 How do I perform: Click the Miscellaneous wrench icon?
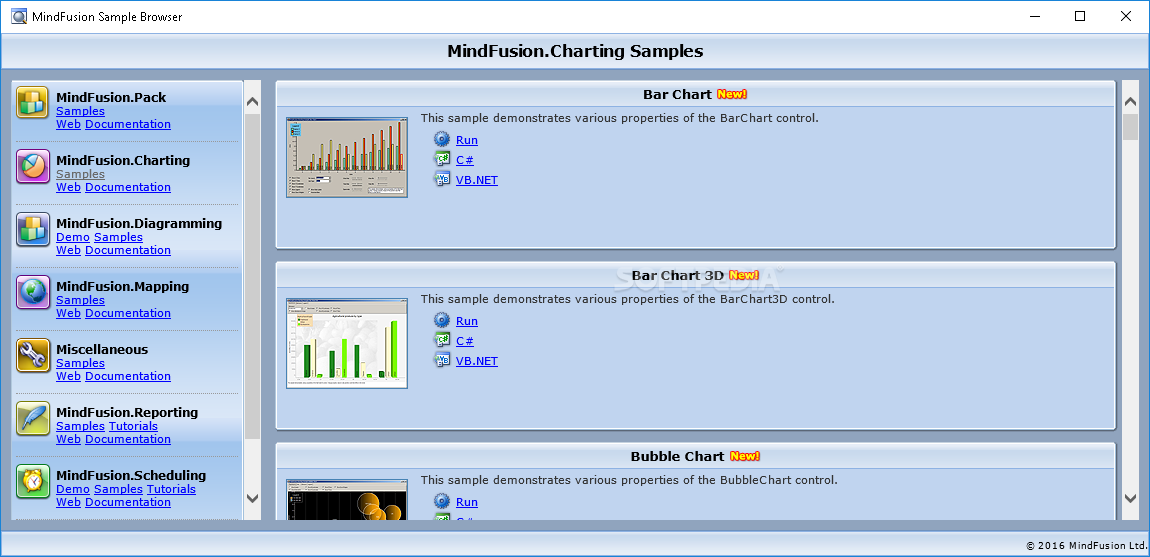pyautogui.click(x=33, y=355)
